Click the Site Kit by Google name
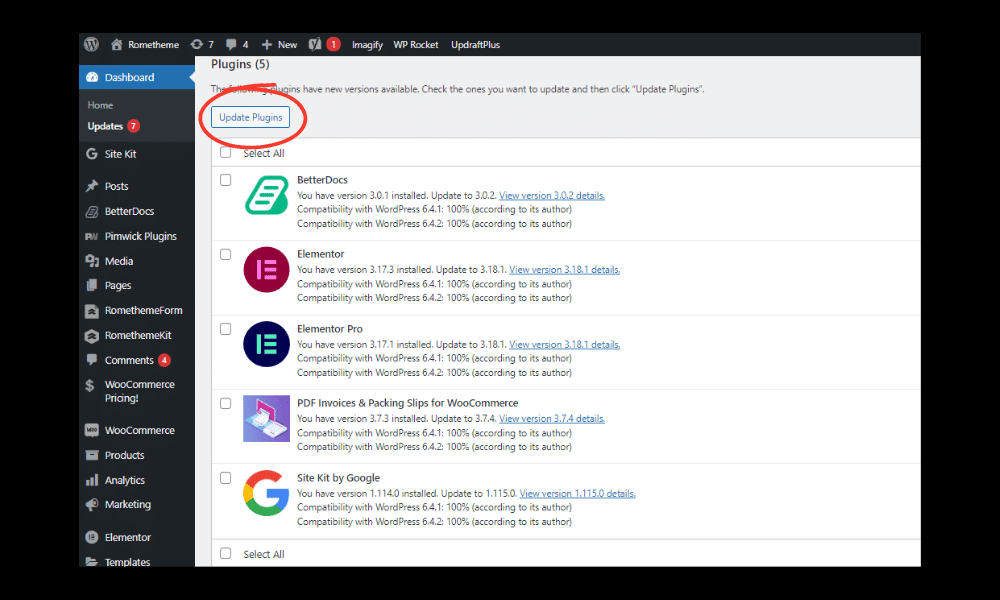Screen dimensions: 1000x600 [339, 478]
